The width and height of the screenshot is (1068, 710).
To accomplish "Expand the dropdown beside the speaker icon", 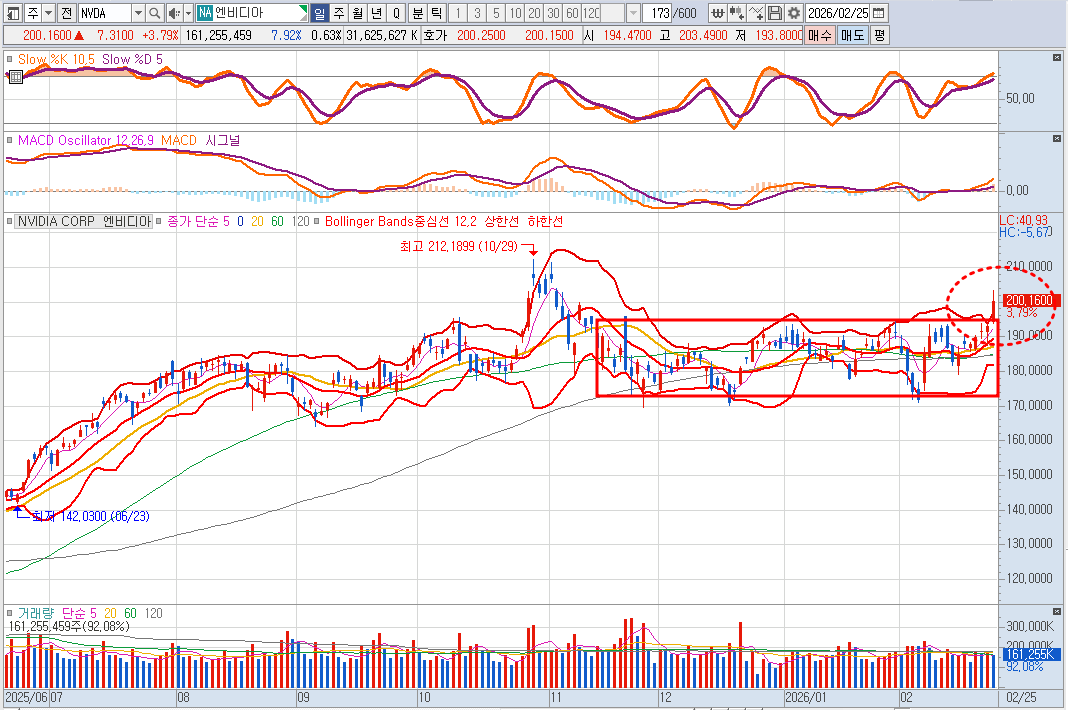I will coord(188,13).
